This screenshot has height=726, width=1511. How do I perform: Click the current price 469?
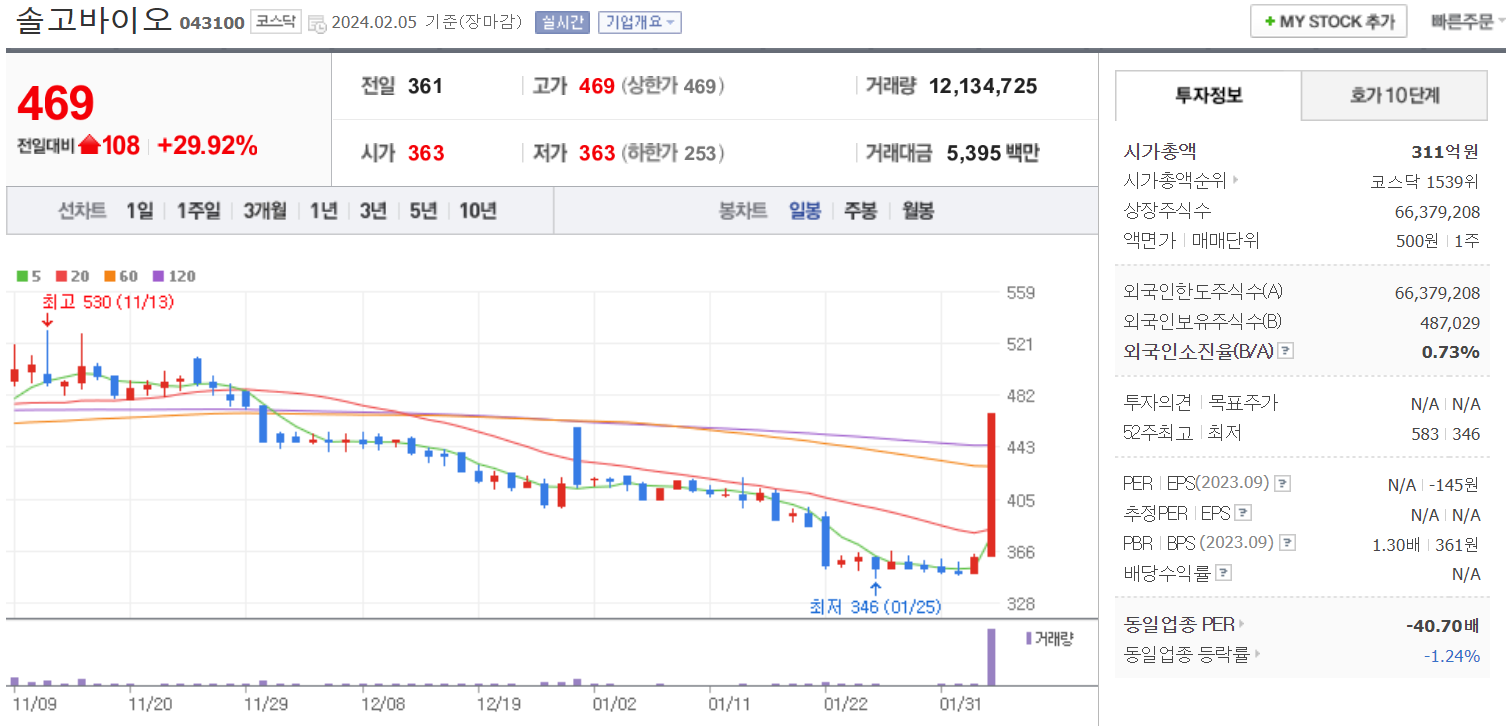pos(55,103)
